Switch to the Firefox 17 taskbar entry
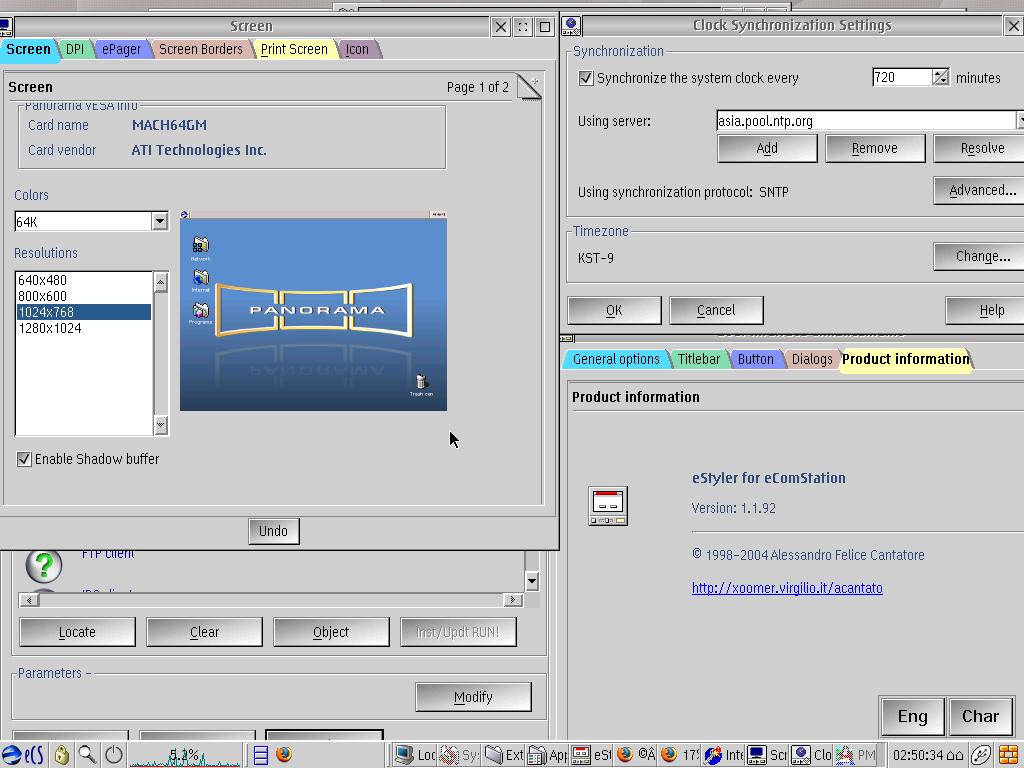Viewport: 1024px width, 768px height. click(x=679, y=755)
